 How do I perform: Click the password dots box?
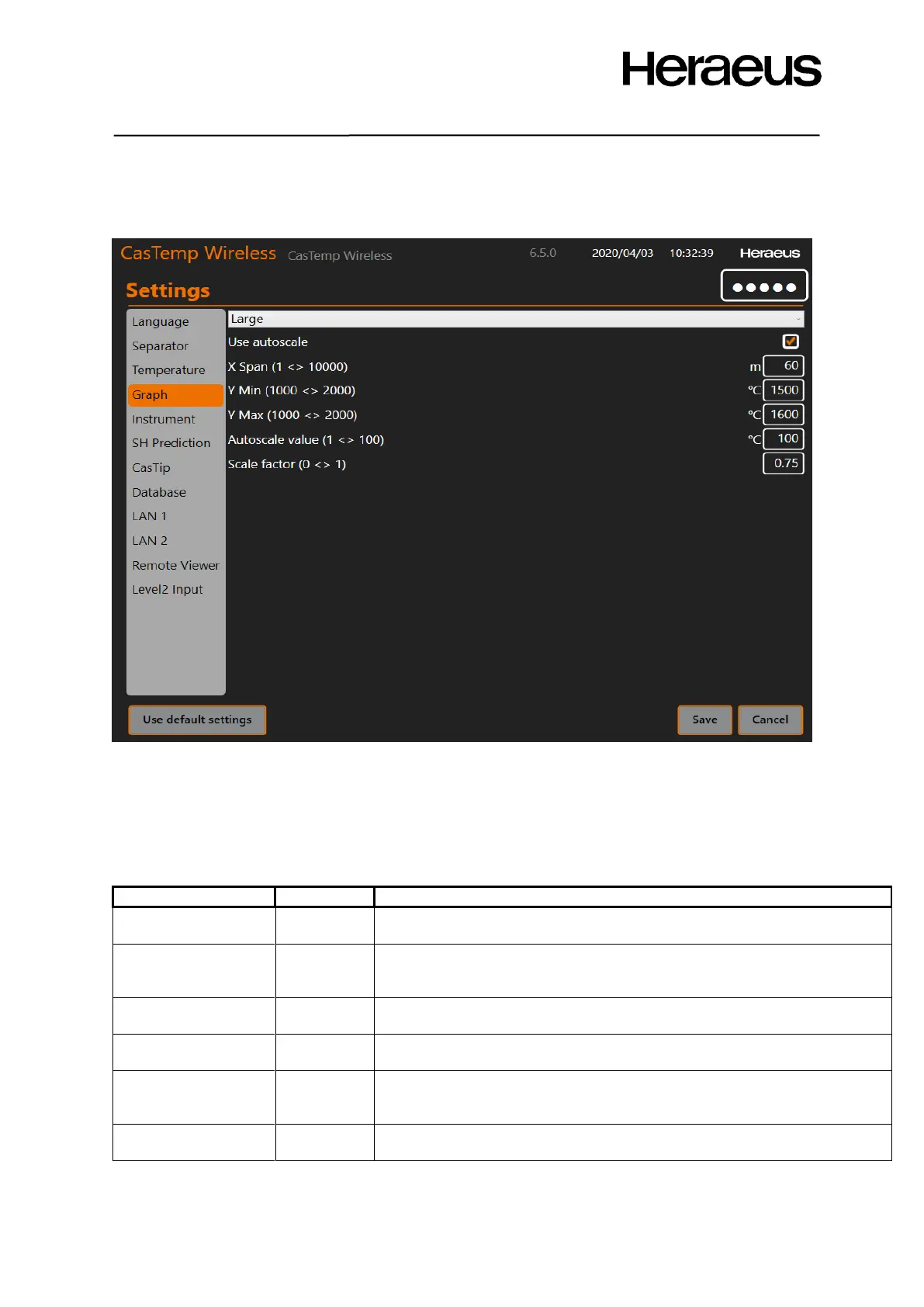click(764, 286)
